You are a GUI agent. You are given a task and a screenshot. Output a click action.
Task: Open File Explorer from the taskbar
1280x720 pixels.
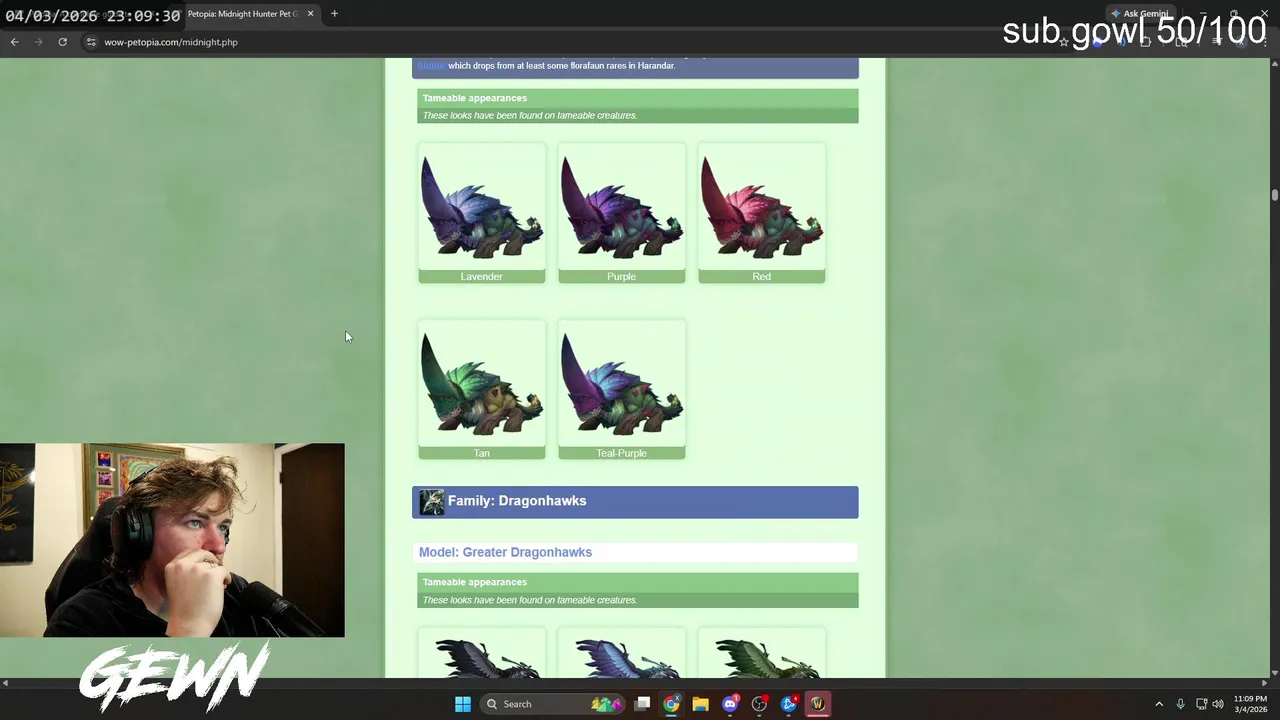pos(700,704)
